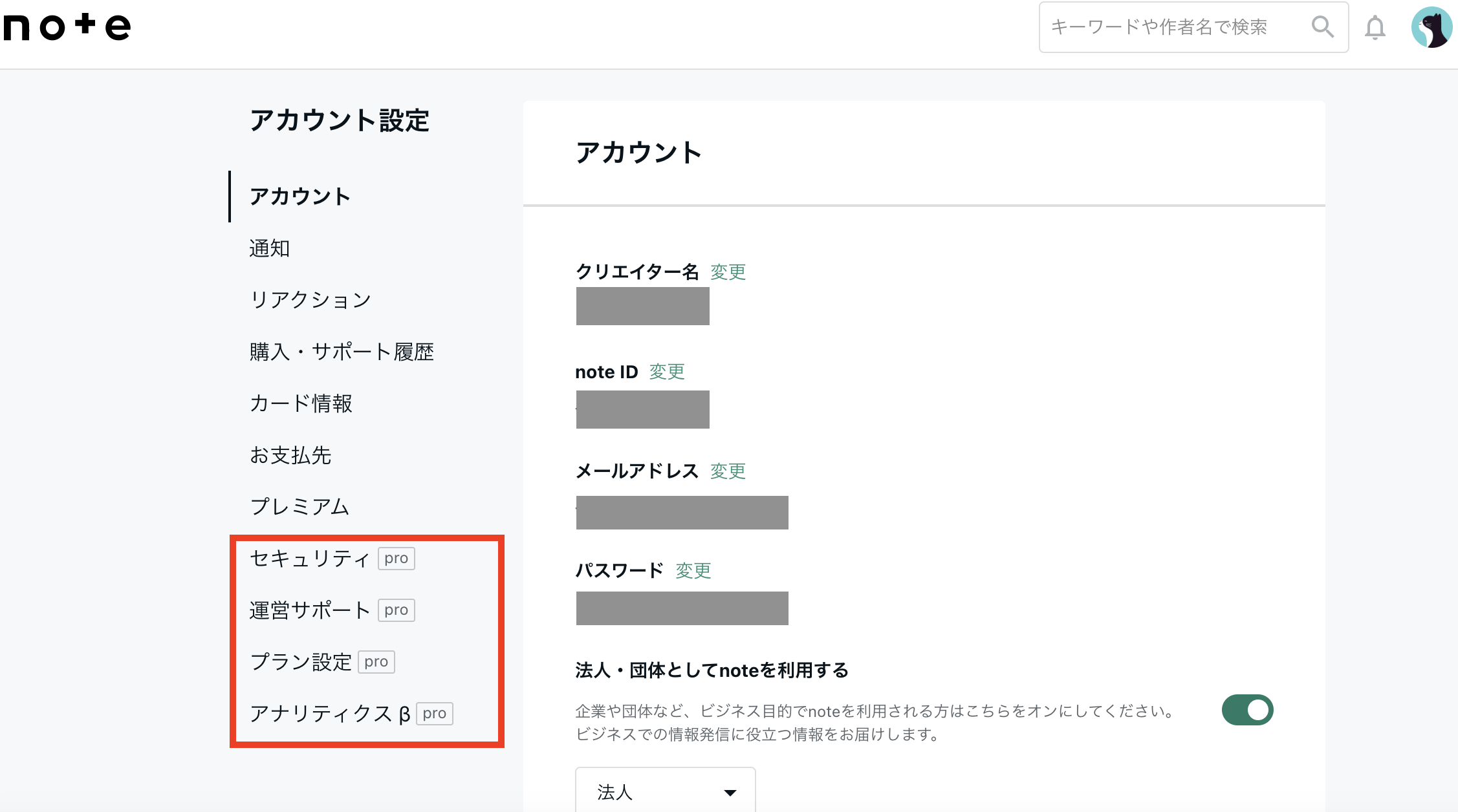Click the search magnifier icon
This screenshot has height=812, width=1458.
(1322, 27)
